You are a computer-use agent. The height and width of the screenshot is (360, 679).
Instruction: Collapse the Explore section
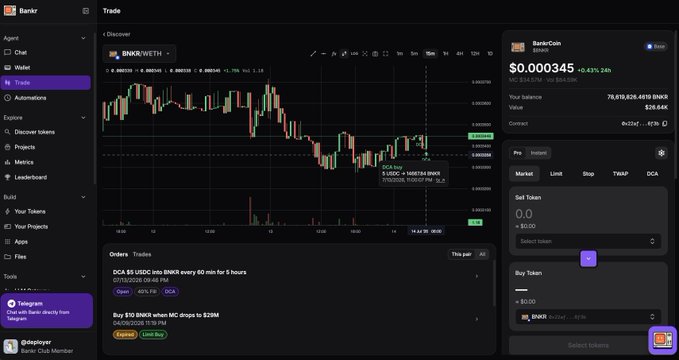point(84,117)
